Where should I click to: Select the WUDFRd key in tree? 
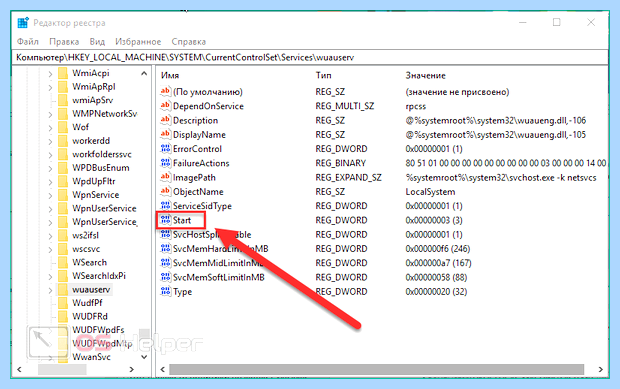(x=90, y=317)
